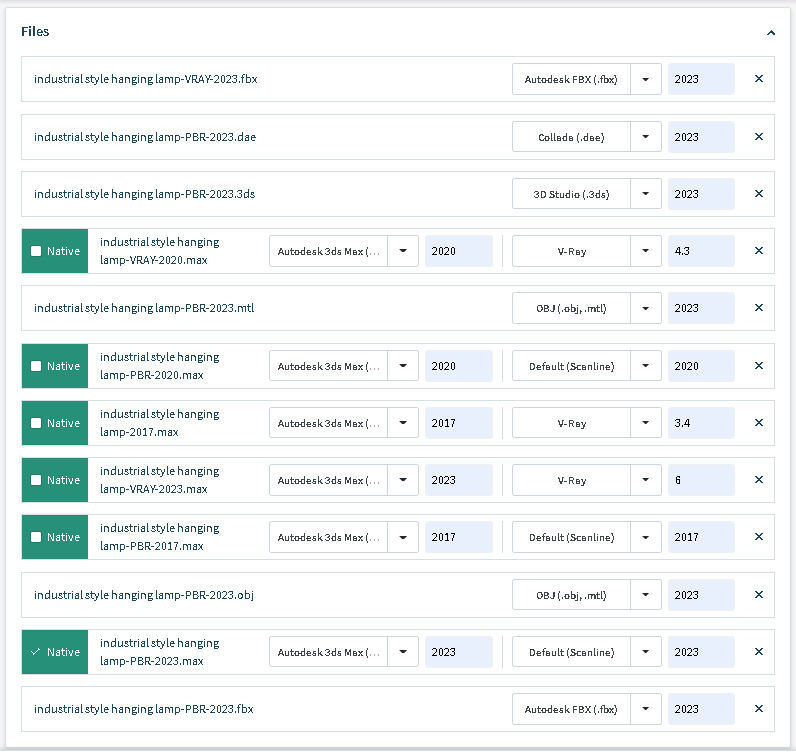Remove the PBR-2023.obj file
This screenshot has height=752, width=796.
click(x=758, y=595)
